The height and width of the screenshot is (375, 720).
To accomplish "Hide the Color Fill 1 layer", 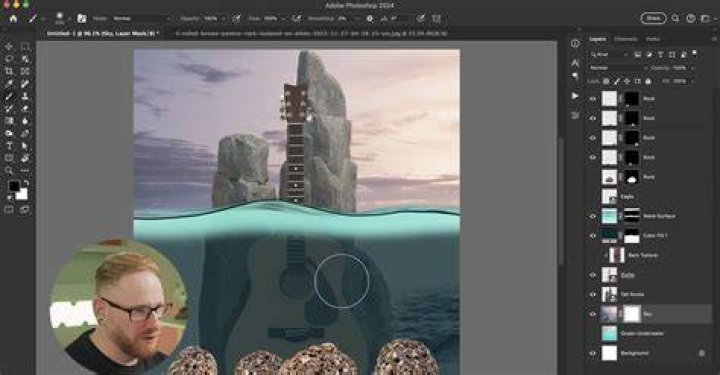I will point(593,236).
